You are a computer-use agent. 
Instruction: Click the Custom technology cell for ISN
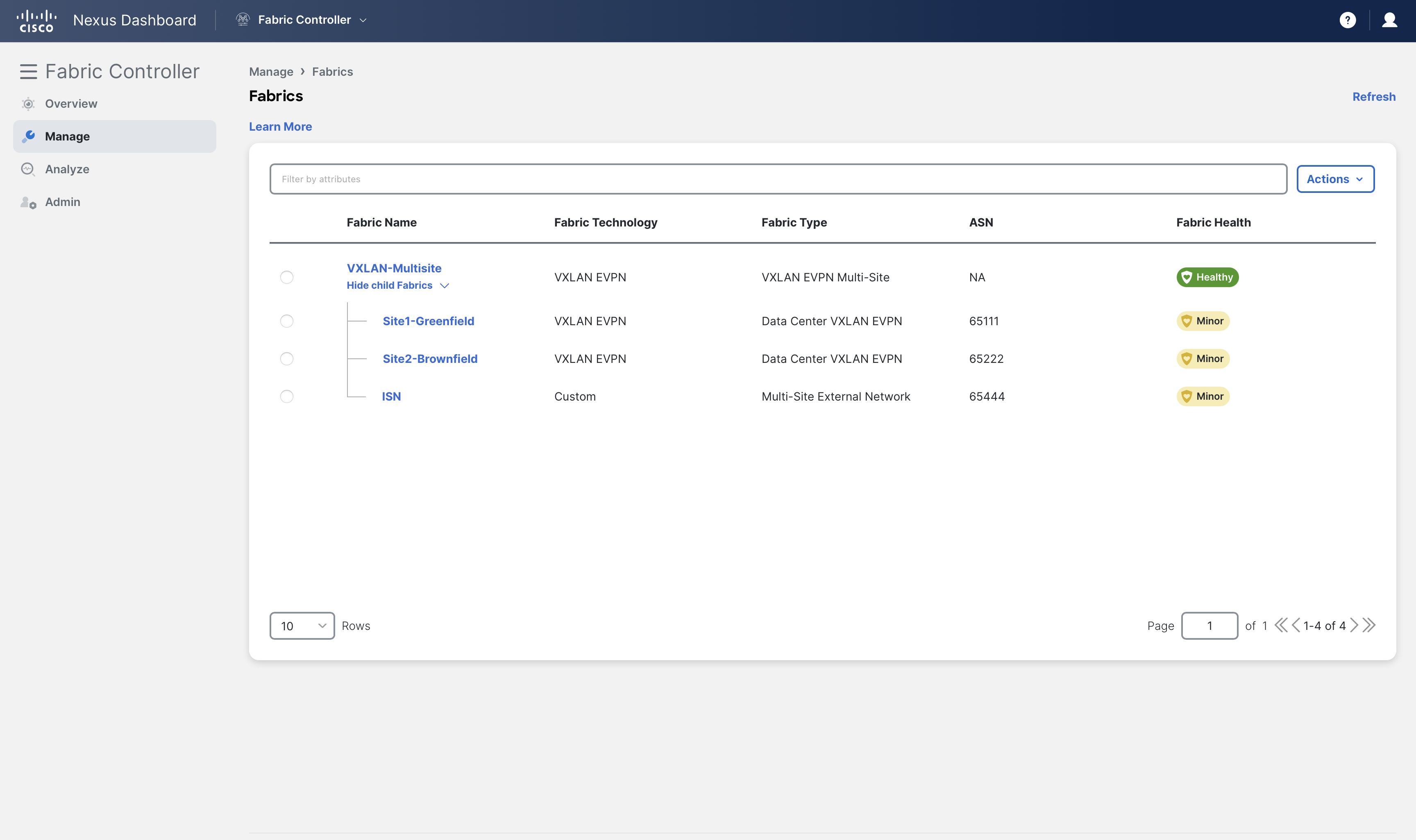point(575,396)
